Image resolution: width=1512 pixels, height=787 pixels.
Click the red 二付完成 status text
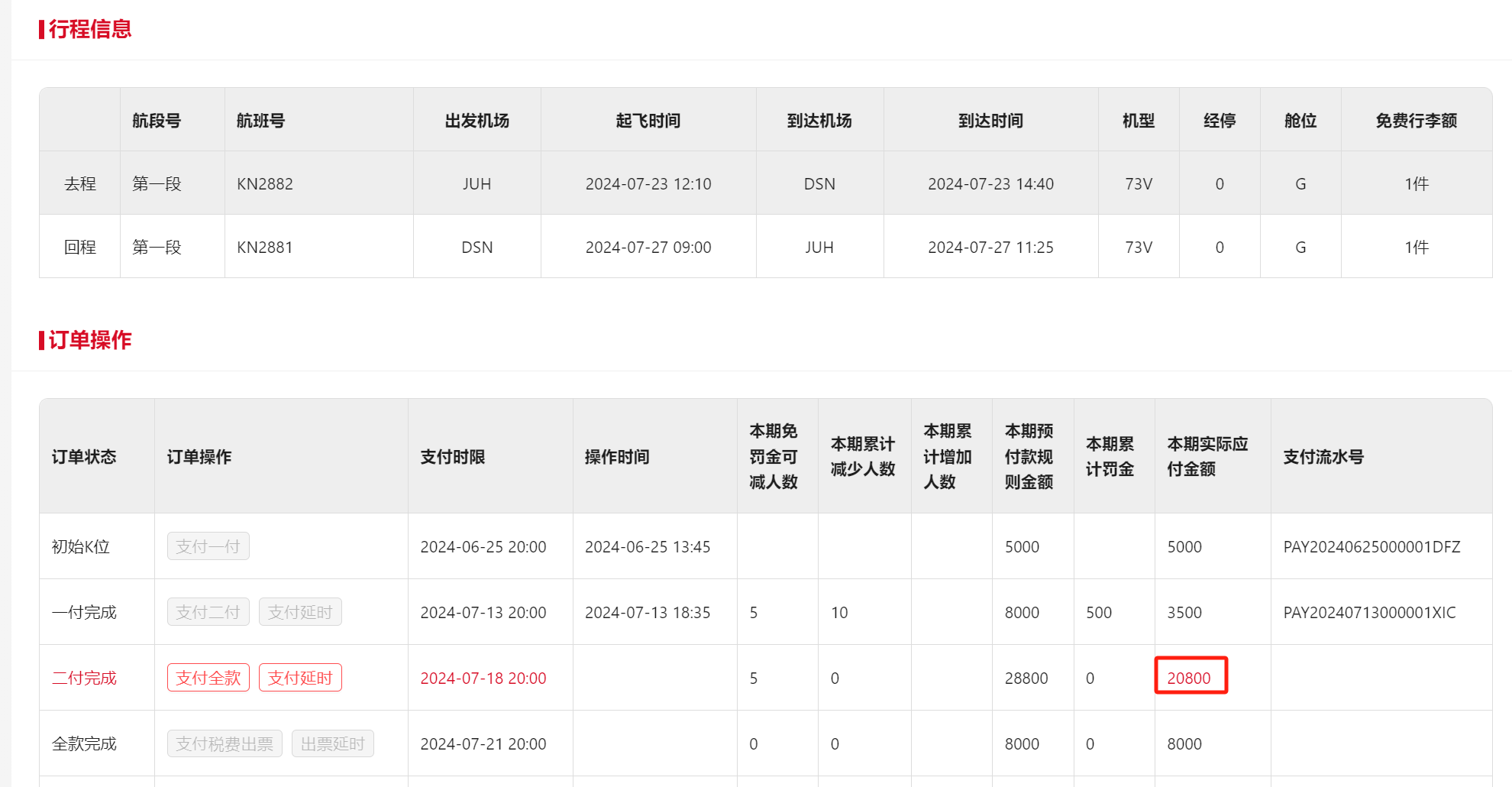point(84,678)
